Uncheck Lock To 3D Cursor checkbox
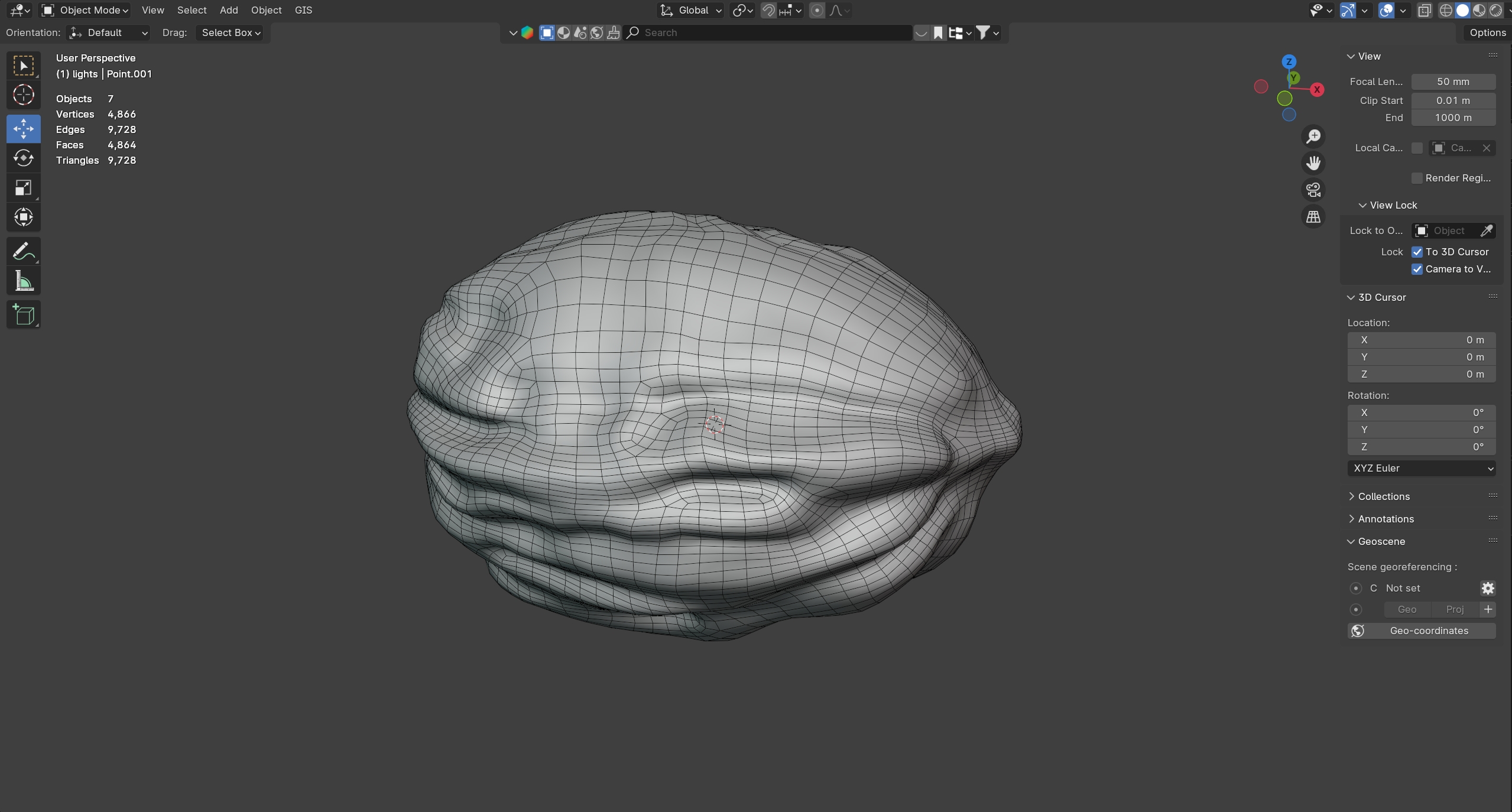 pyautogui.click(x=1417, y=252)
